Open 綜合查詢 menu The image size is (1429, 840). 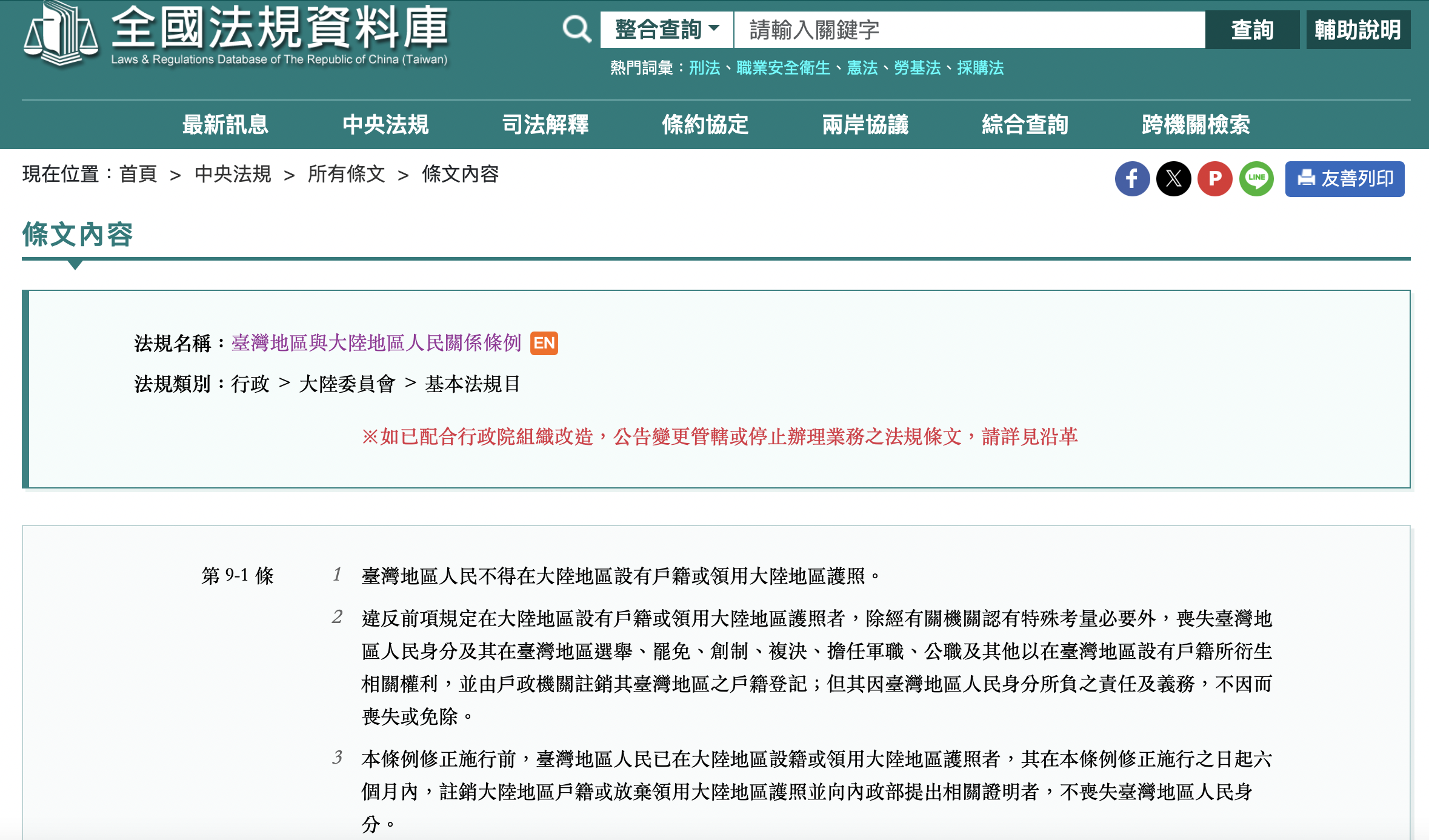point(1025,124)
